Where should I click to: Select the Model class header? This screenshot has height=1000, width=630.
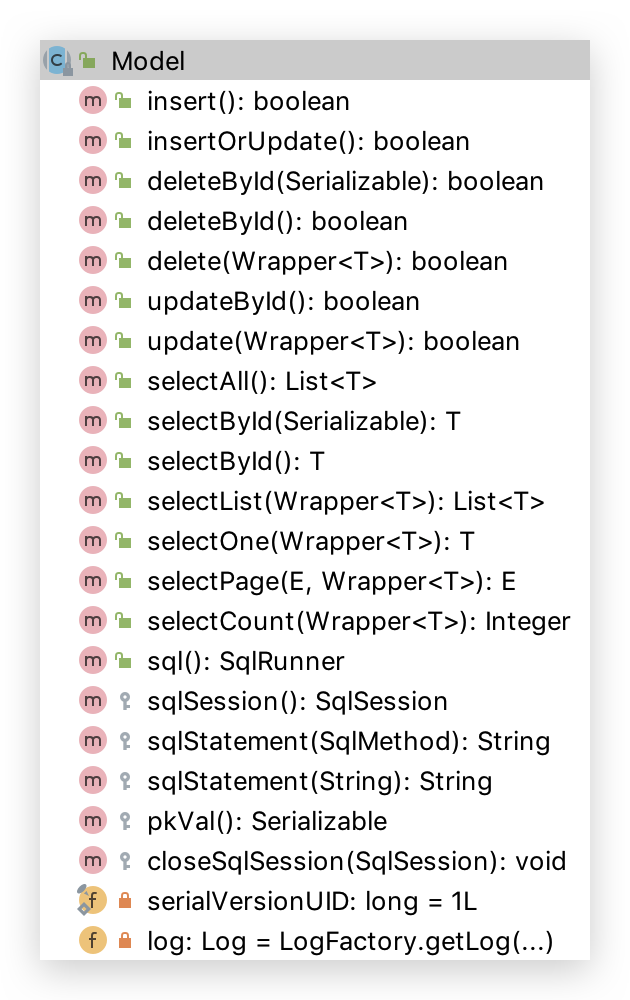click(148, 61)
